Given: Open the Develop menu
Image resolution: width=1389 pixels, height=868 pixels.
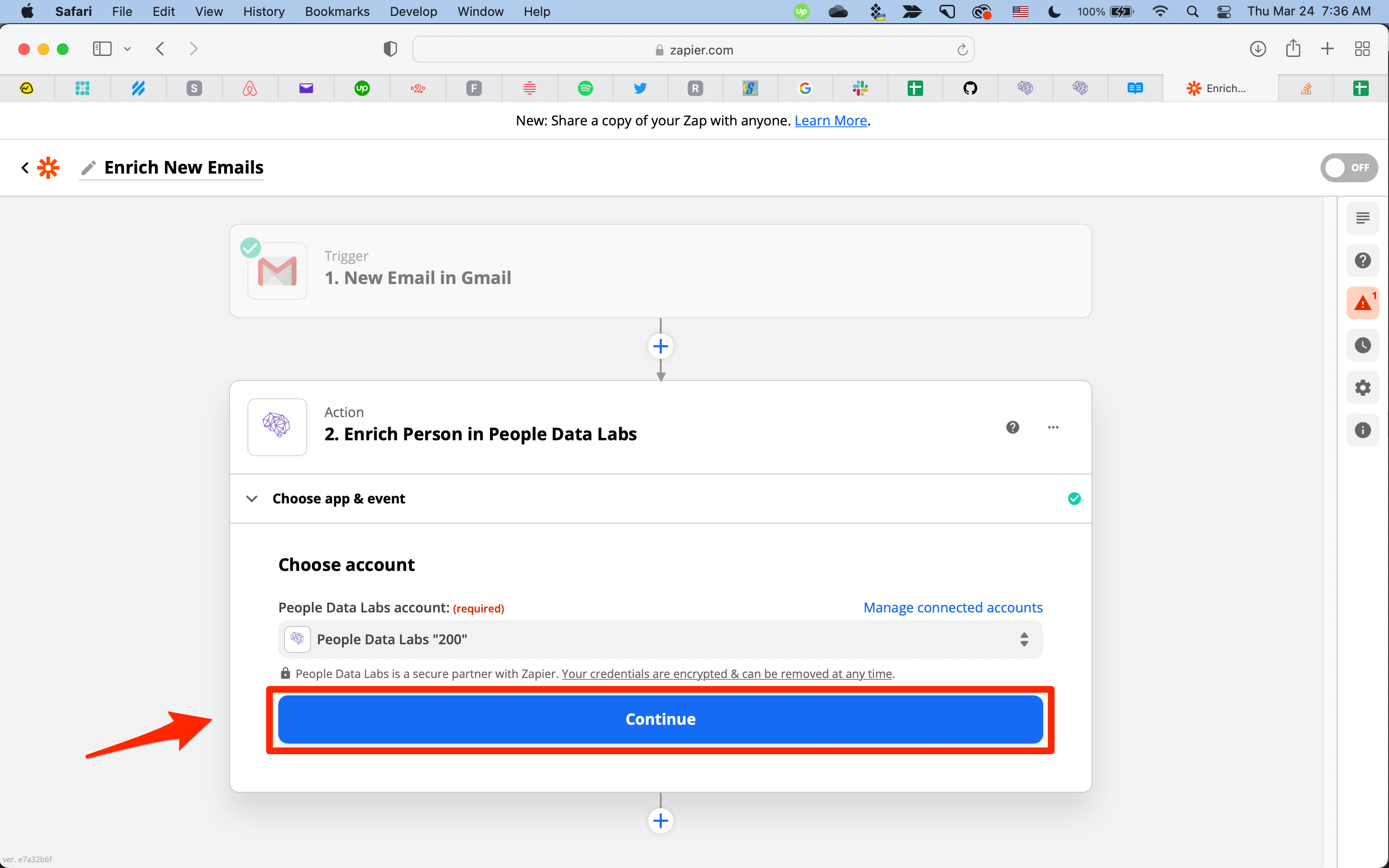Looking at the screenshot, I should click(413, 12).
